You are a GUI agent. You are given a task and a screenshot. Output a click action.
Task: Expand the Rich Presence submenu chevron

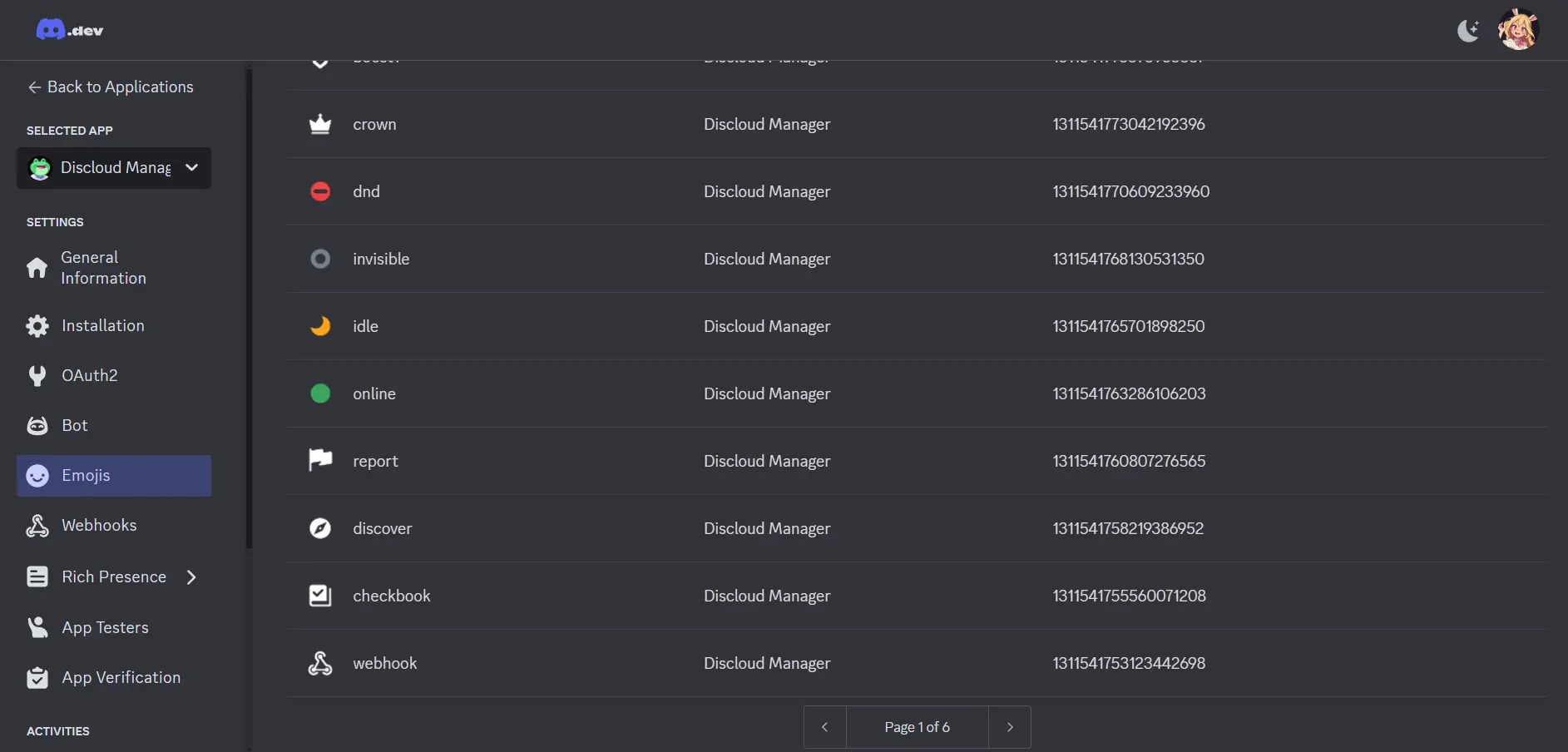tap(191, 577)
